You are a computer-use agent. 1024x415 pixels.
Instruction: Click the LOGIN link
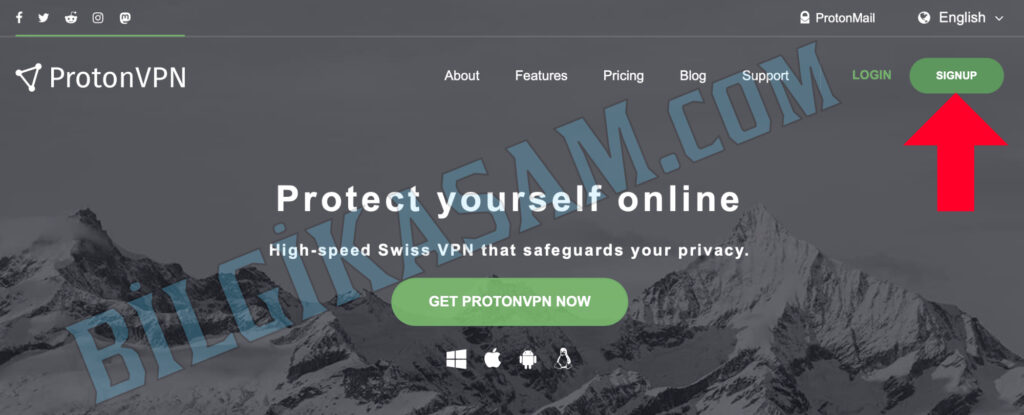pyautogui.click(x=872, y=75)
